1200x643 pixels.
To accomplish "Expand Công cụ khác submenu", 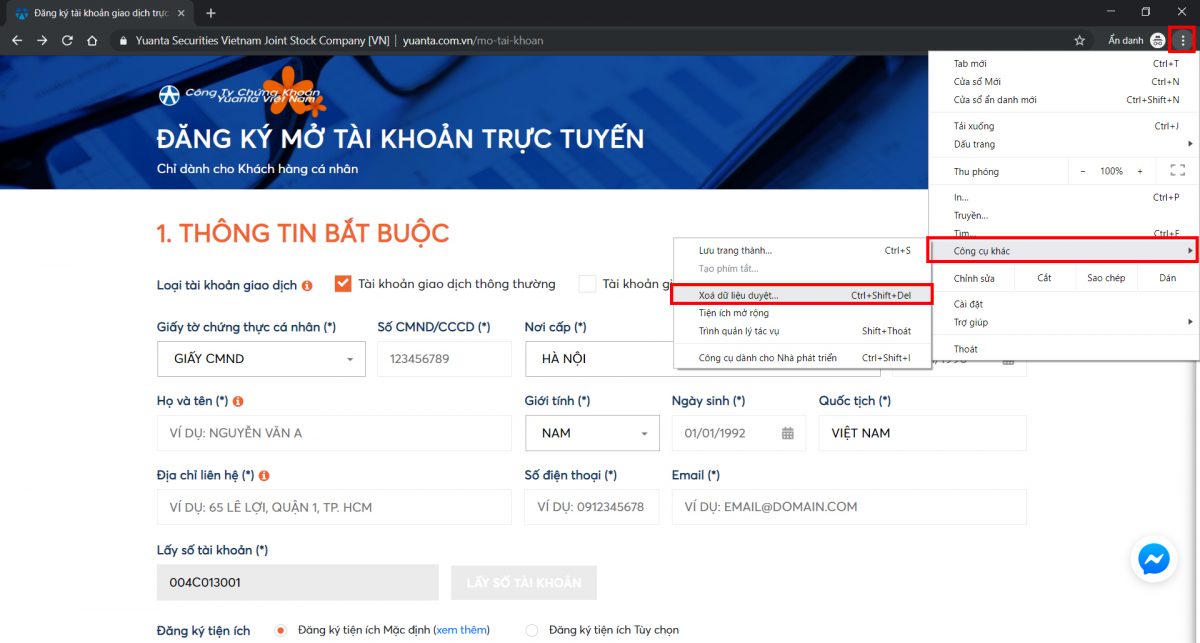I will 1063,250.
